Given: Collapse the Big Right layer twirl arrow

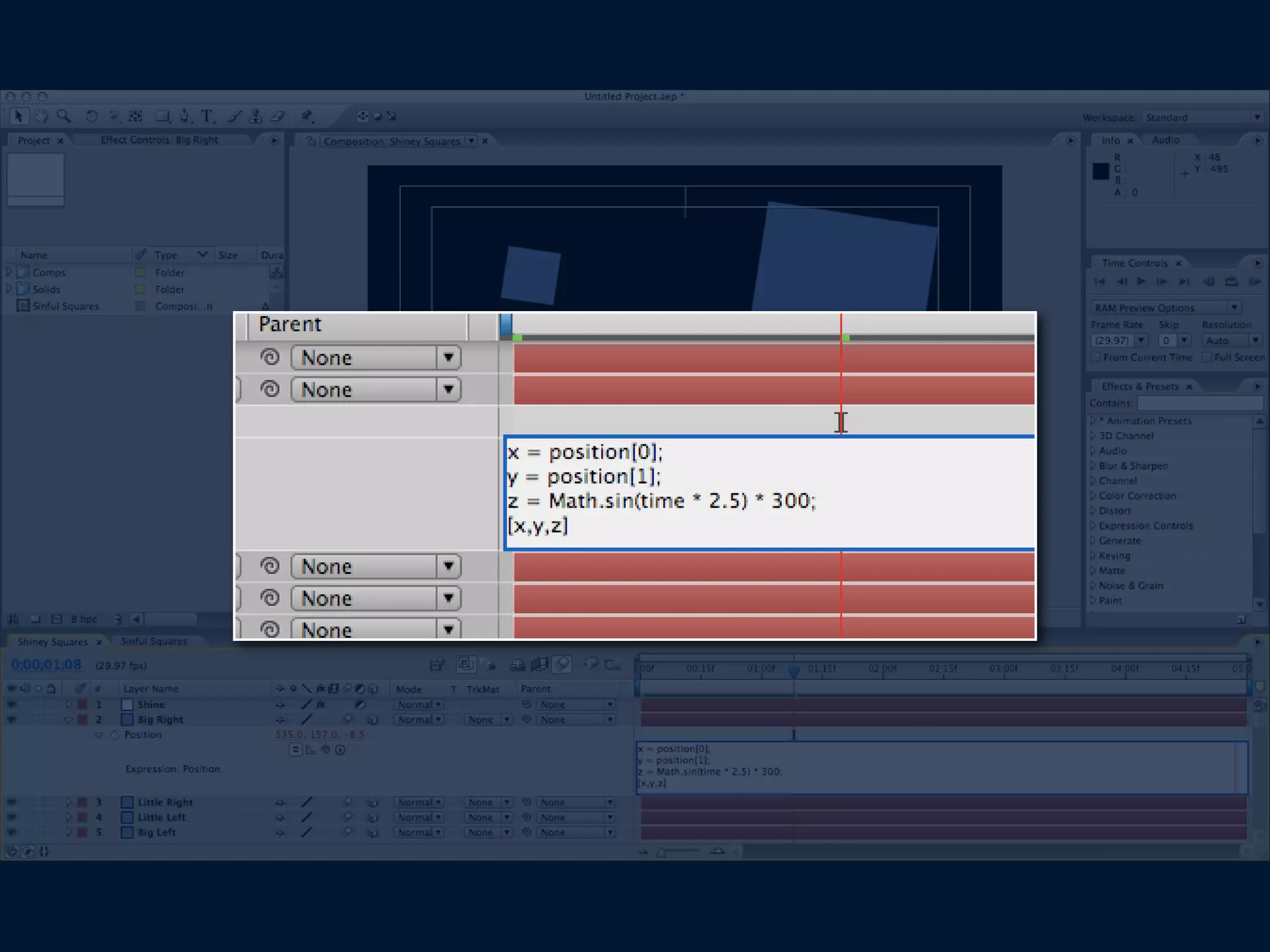Looking at the screenshot, I should (x=68, y=720).
